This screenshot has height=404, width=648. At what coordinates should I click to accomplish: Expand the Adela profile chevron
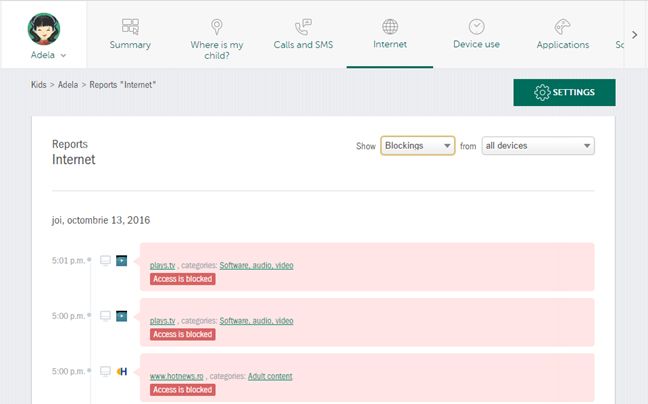tap(63, 55)
